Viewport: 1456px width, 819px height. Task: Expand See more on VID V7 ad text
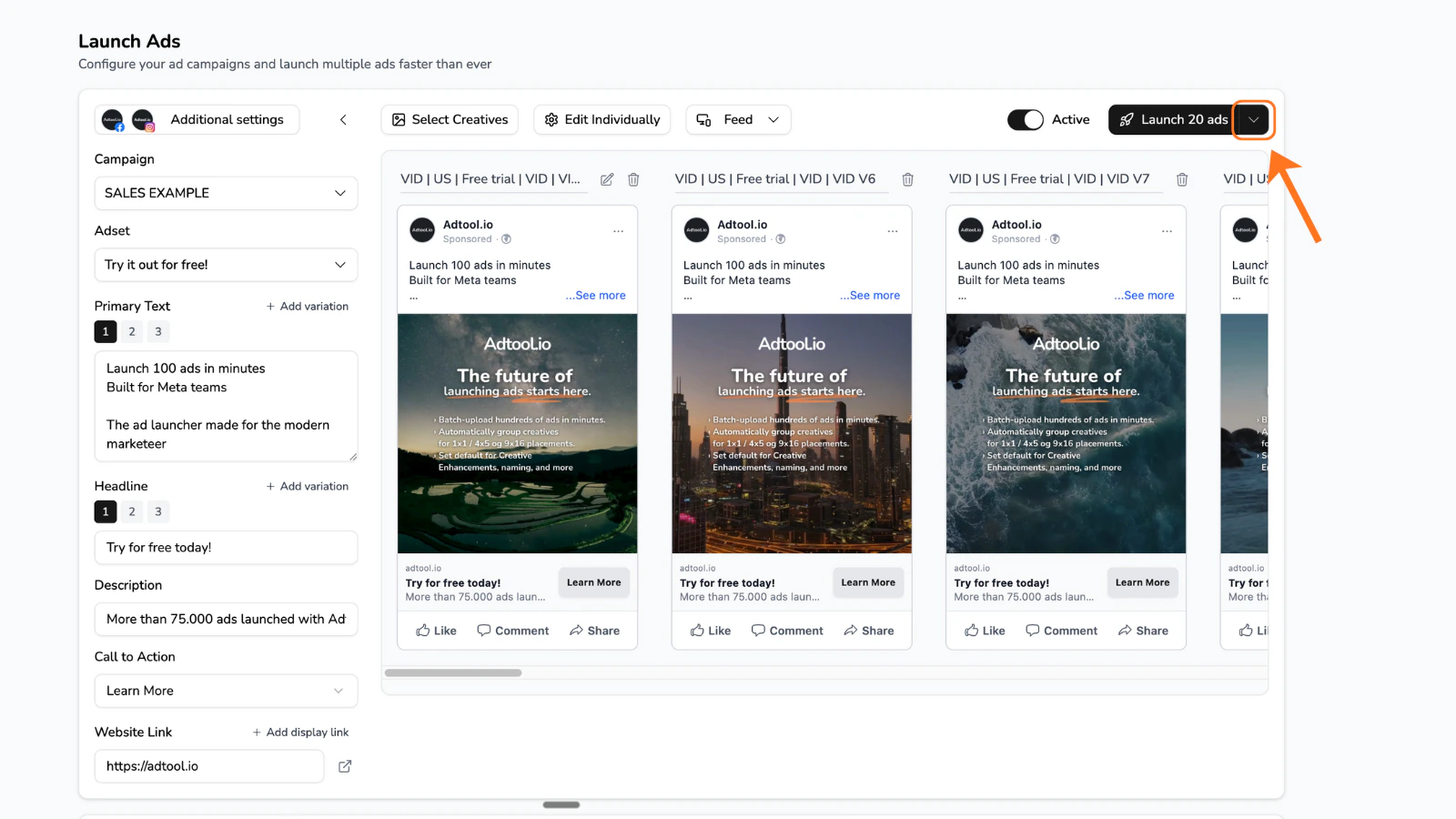coord(1145,296)
